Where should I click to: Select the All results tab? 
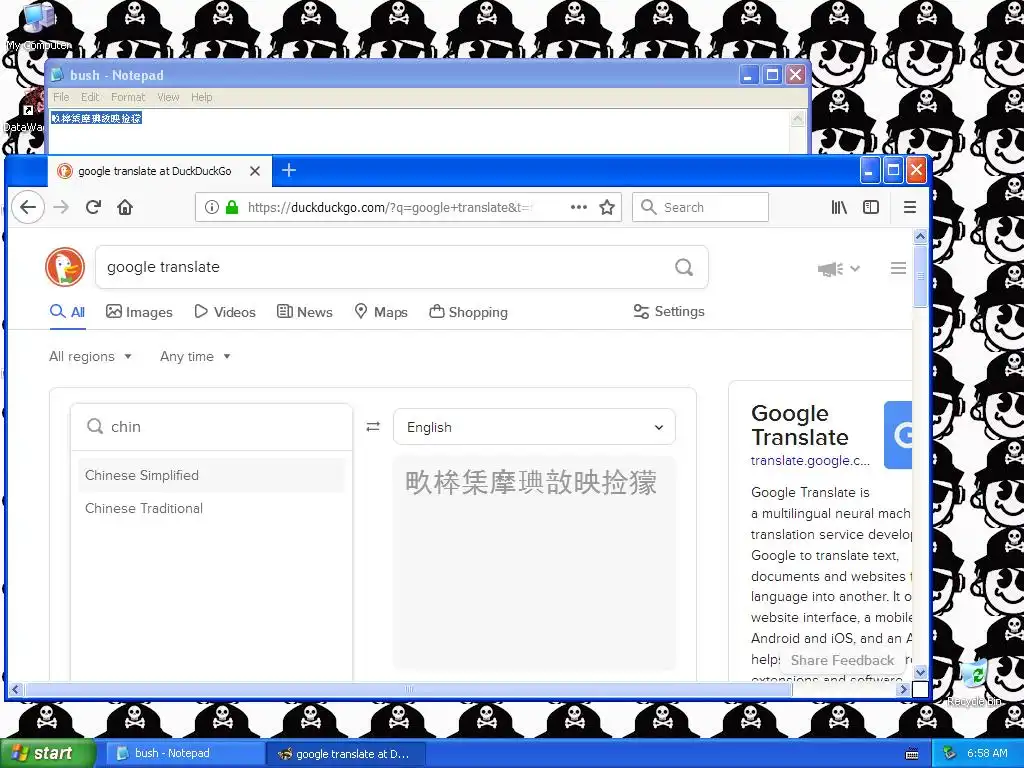pos(67,312)
